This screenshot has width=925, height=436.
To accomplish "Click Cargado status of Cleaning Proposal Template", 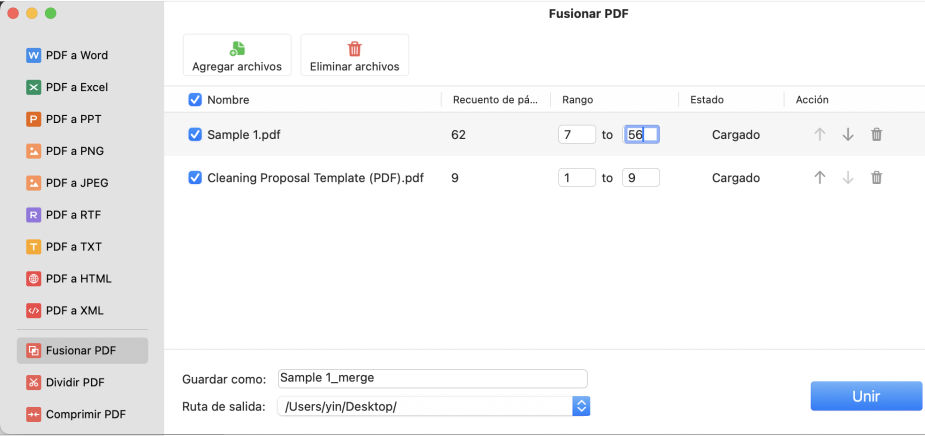I will coord(736,178).
